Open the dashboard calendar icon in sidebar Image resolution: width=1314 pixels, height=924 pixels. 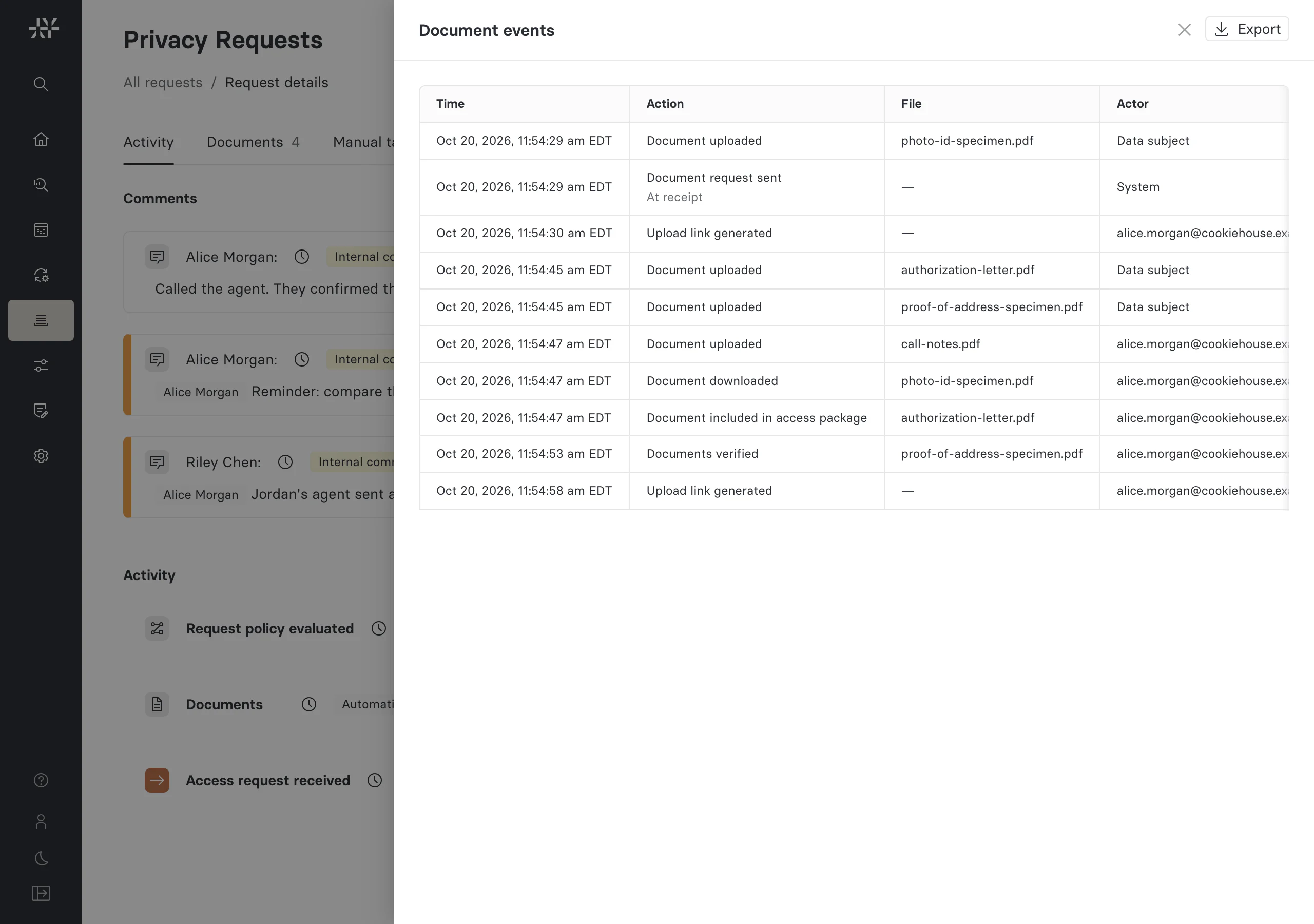(x=41, y=229)
